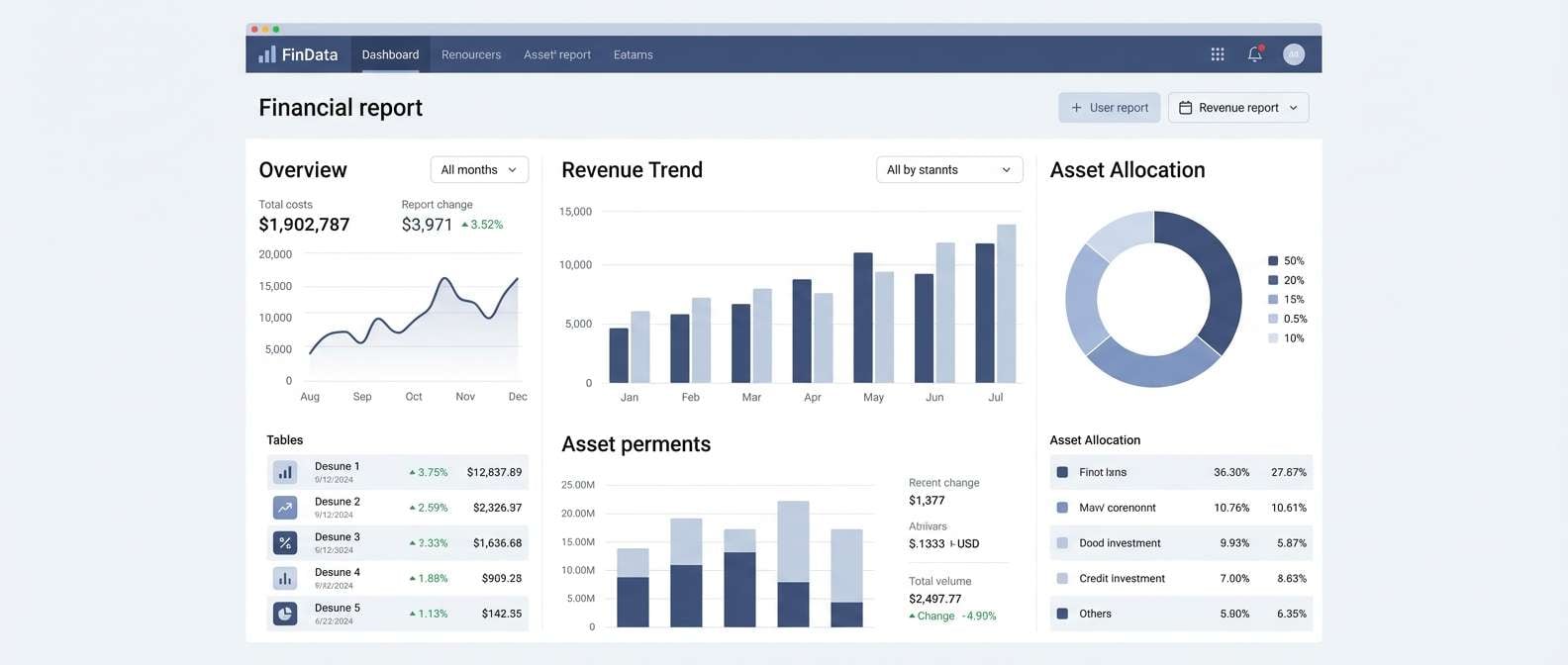Click the dark May bar in Revenue Trend
Image resolution: width=1568 pixels, height=665 pixels.
tap(863, 318)
